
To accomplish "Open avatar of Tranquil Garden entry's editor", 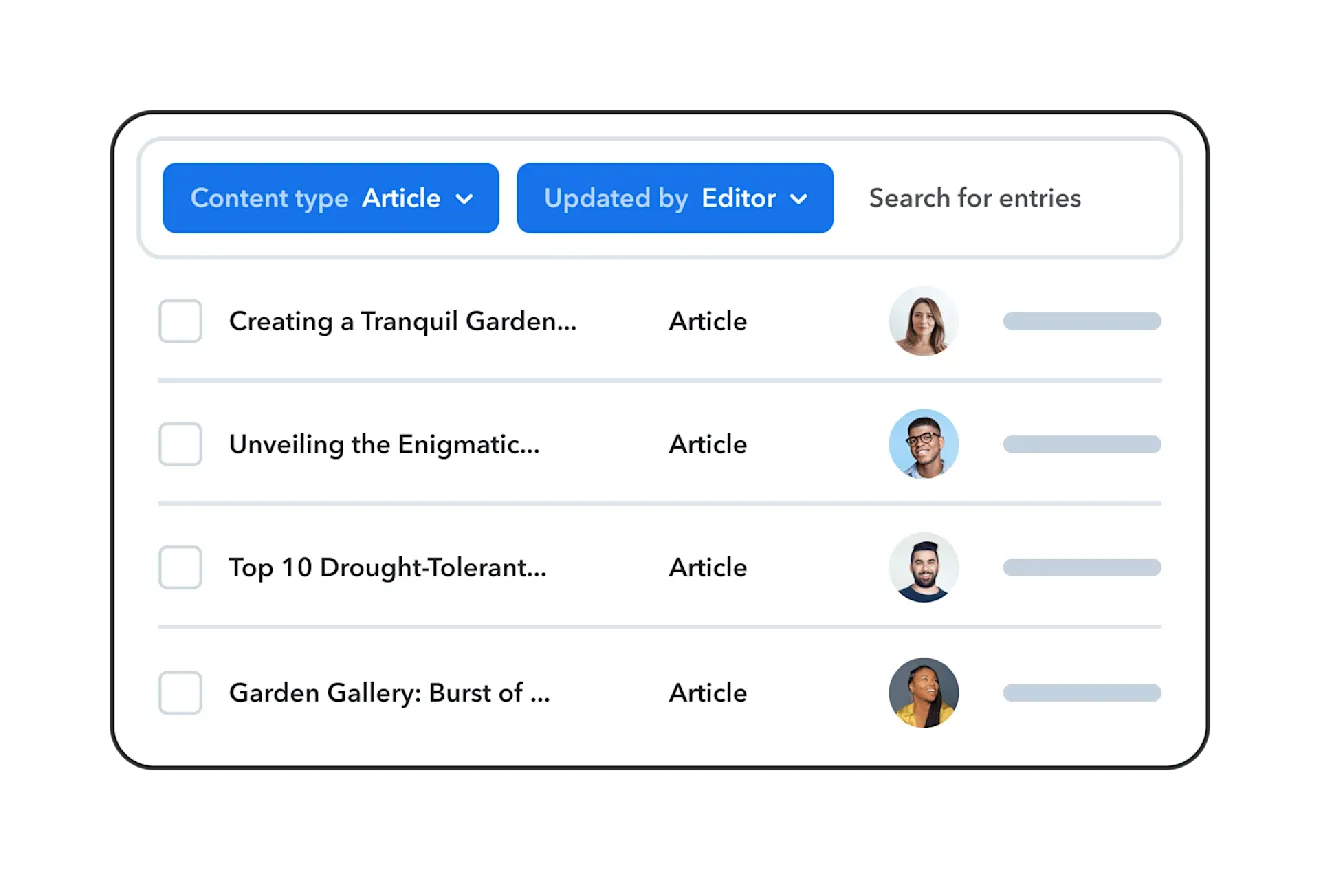I will (924, 321).
